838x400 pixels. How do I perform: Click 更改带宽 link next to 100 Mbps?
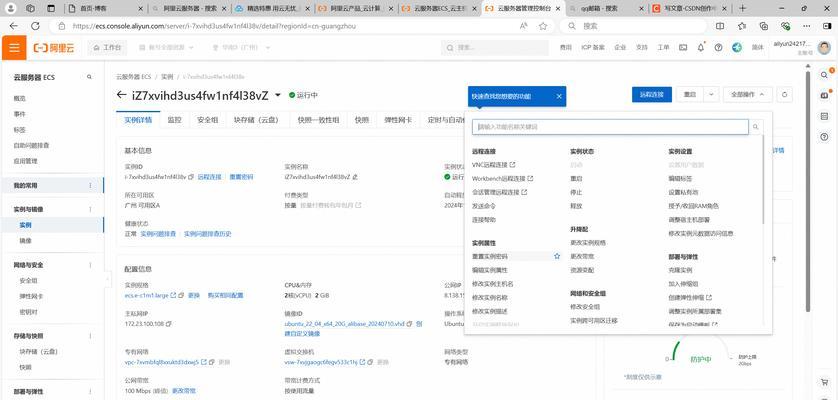click(183, 391)
